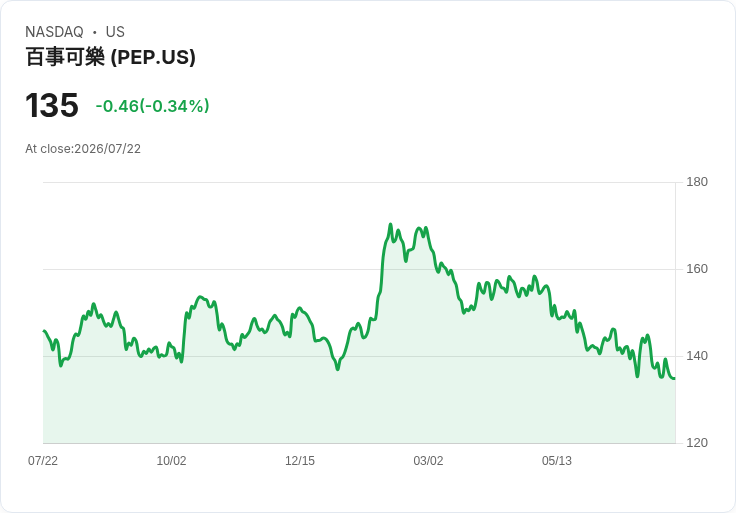Click the stock title 百事可樂 (PEP.US)

(110, 57)
